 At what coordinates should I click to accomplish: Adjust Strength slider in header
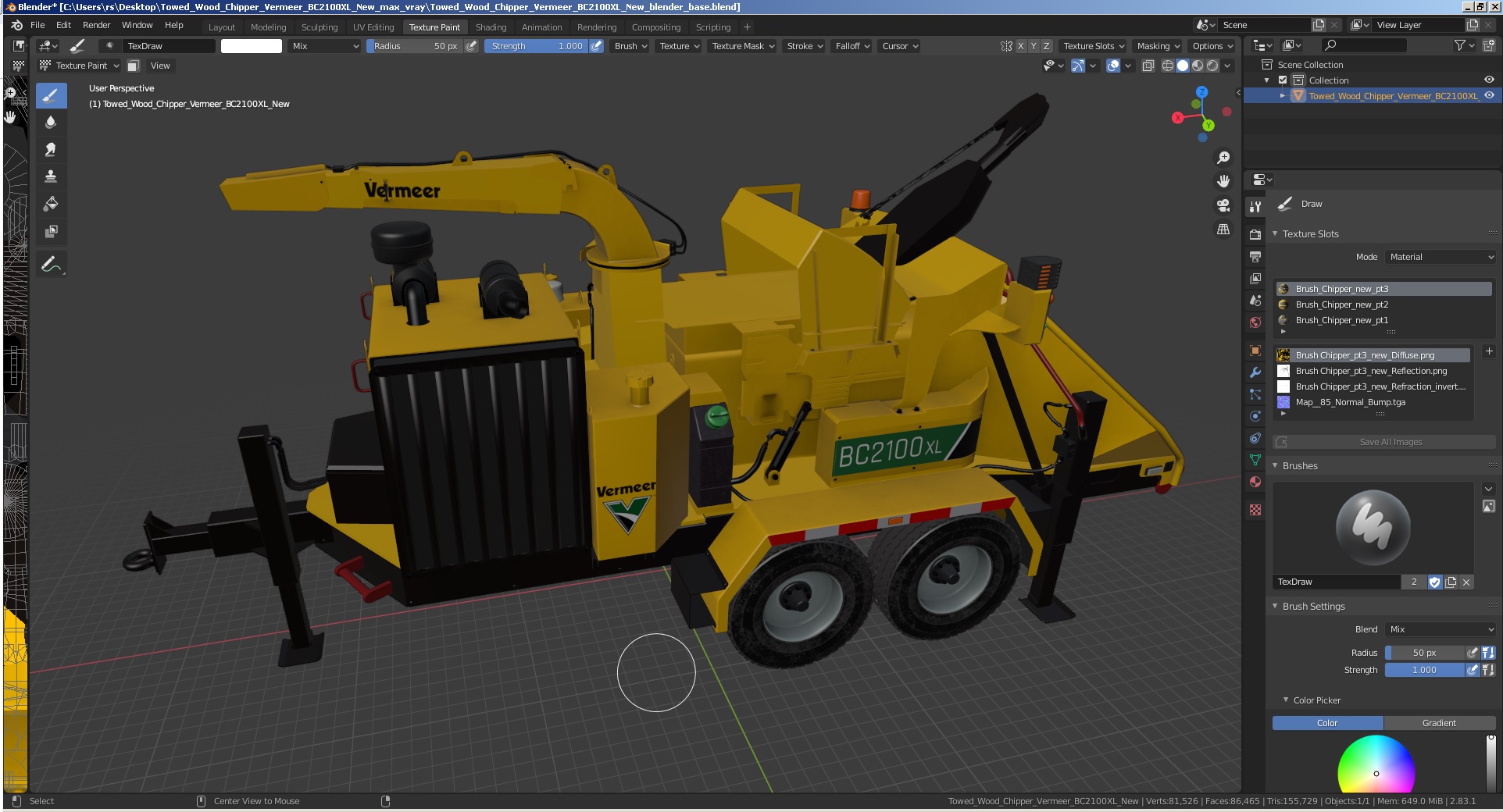pos(537,46)
